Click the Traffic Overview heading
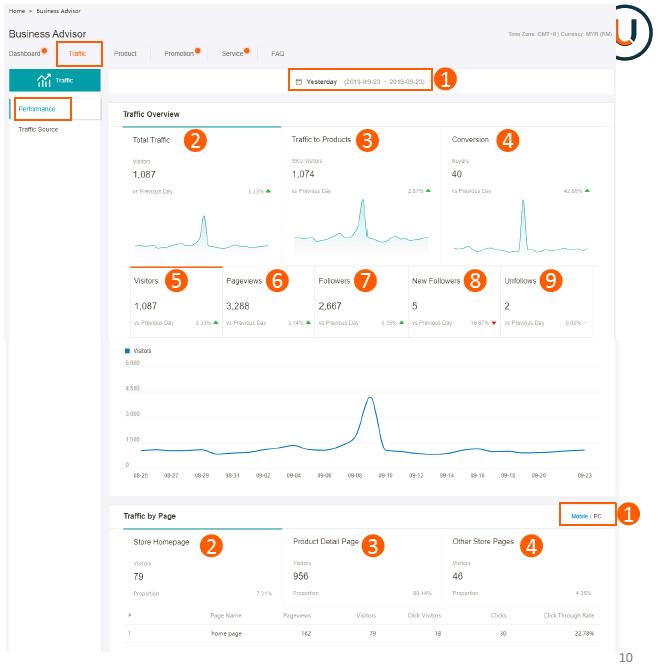Screen dimensions: 664x670 (151, 114)
